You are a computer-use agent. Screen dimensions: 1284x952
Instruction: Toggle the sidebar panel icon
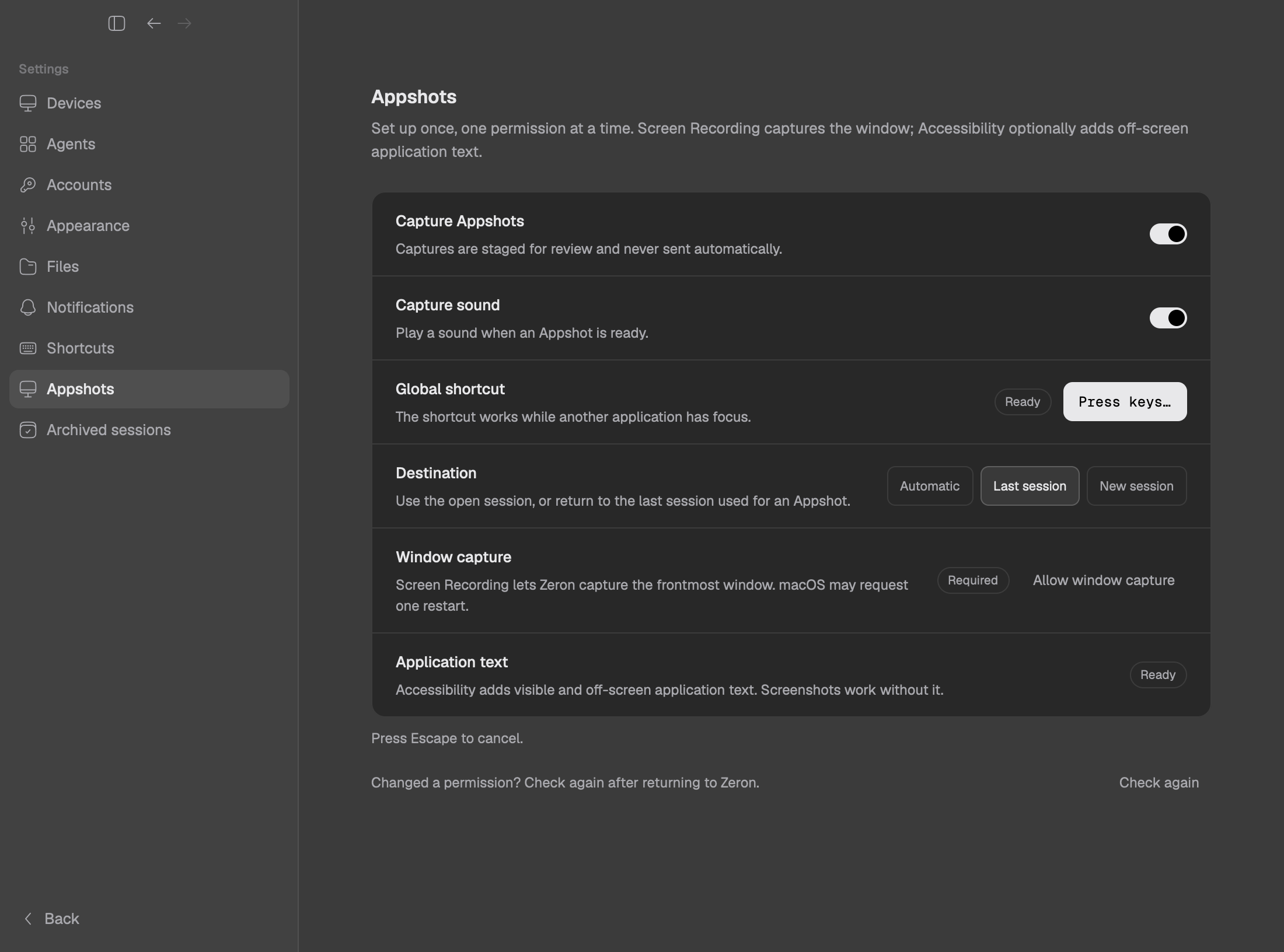tap(117, 23)
